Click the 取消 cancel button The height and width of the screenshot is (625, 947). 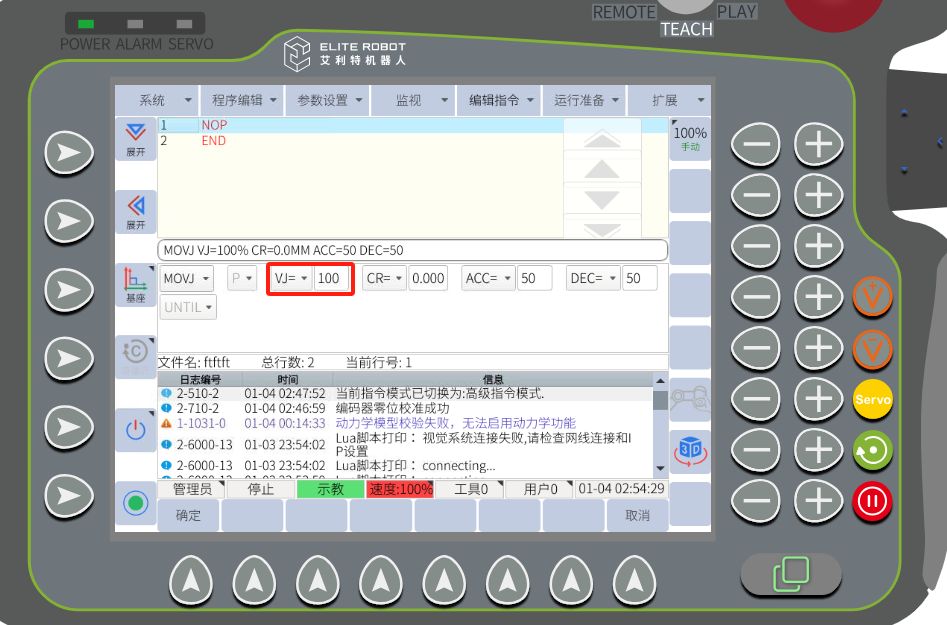(637, 516)
